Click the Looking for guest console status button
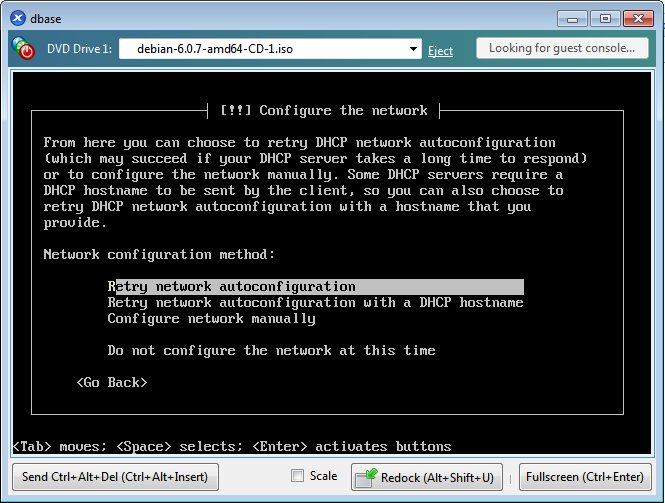This screenshot has width=665, height=503. click(562, 48)
